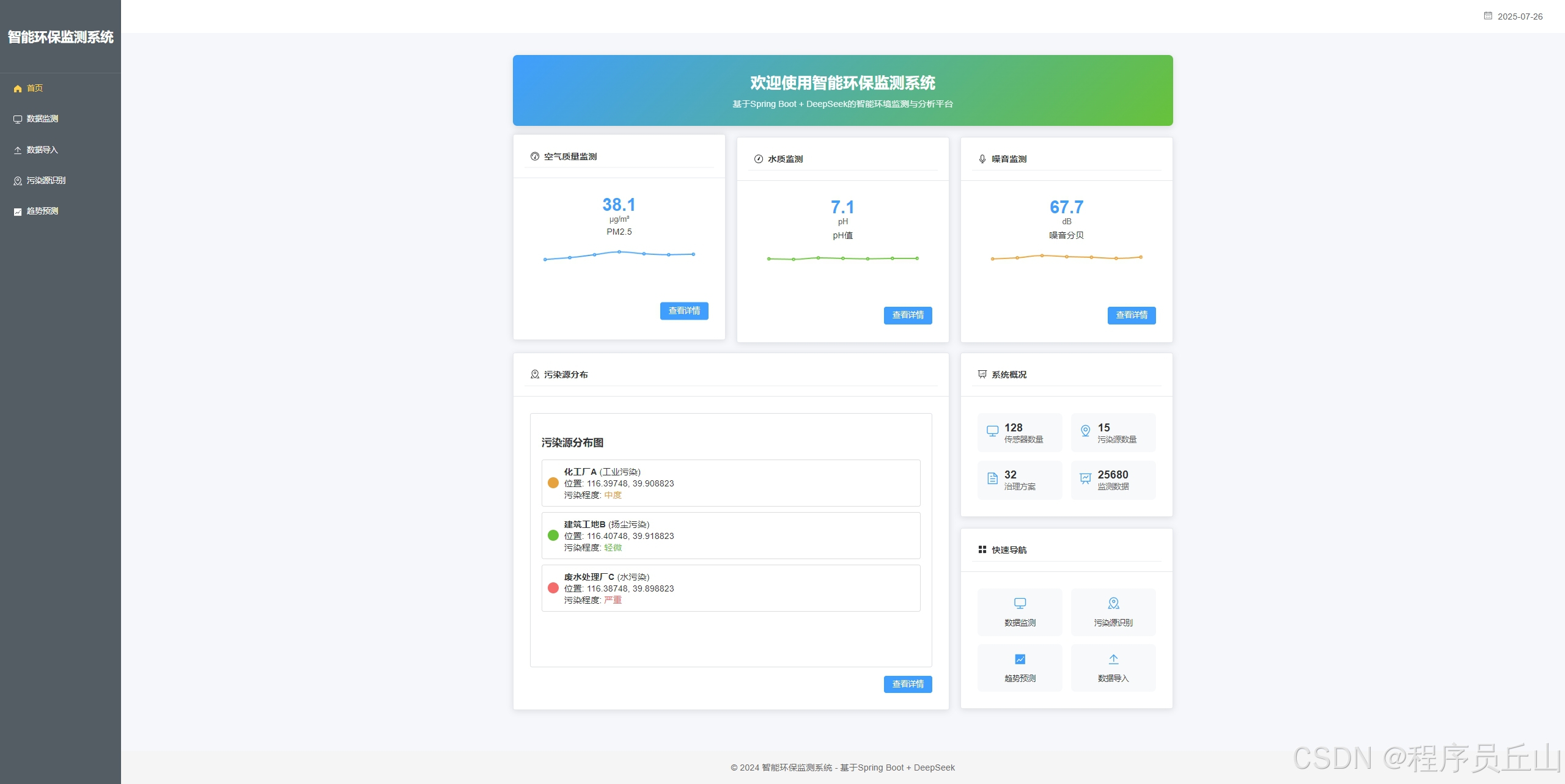This screenshot has width=1565, height=784.
Task: Click the document icon next to 32 治理方案
Action: (x=993, y=478)
